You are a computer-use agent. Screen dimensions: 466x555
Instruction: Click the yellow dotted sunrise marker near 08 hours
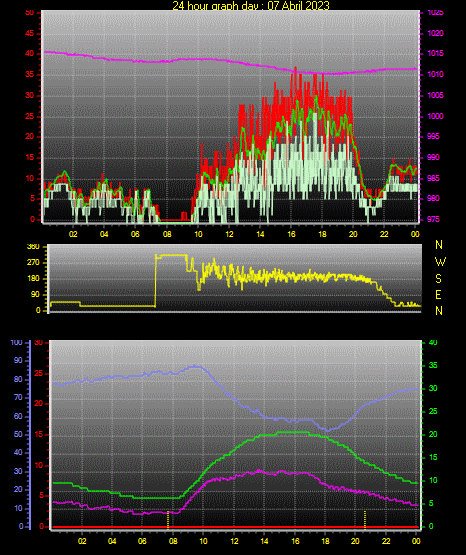click(168, 520)
